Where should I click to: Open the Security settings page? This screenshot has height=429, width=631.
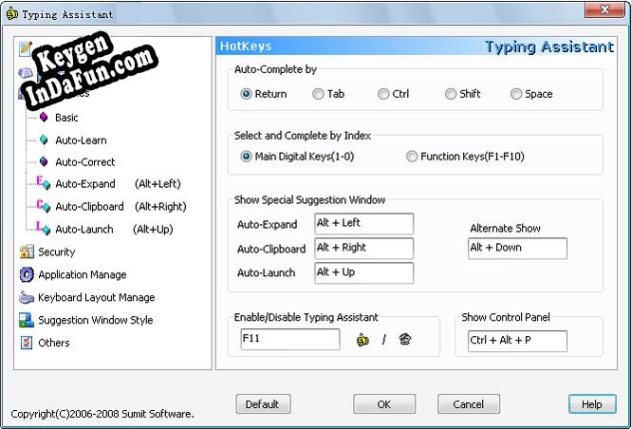56,252
